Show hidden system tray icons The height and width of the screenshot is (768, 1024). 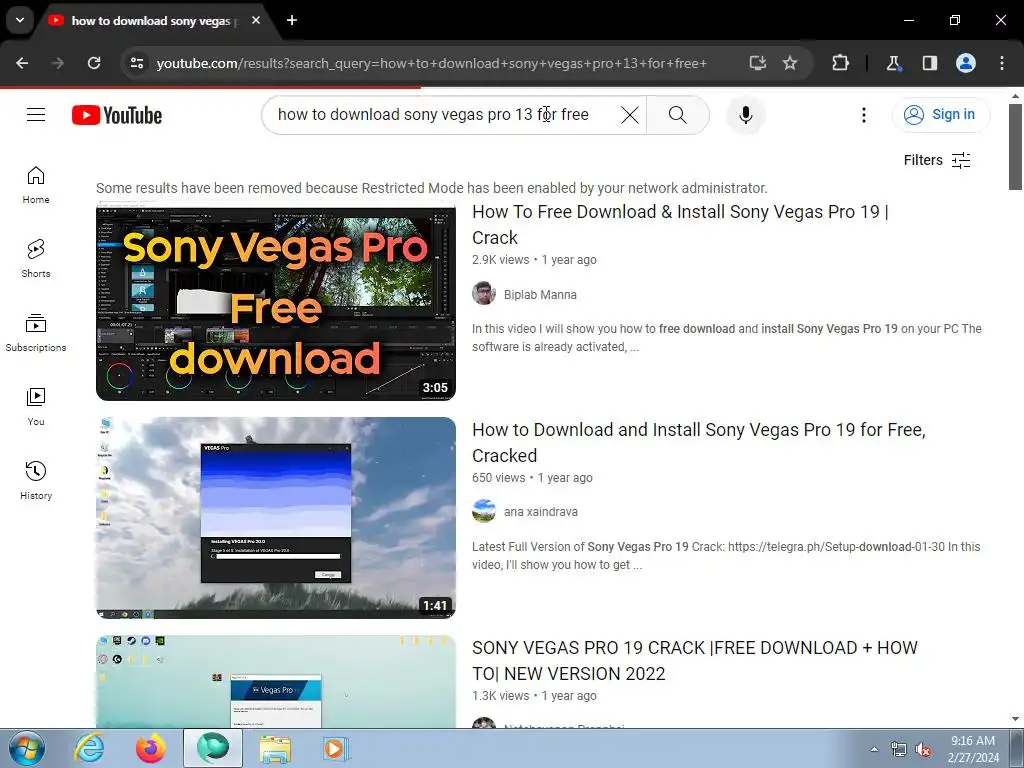tap(874, 749)
